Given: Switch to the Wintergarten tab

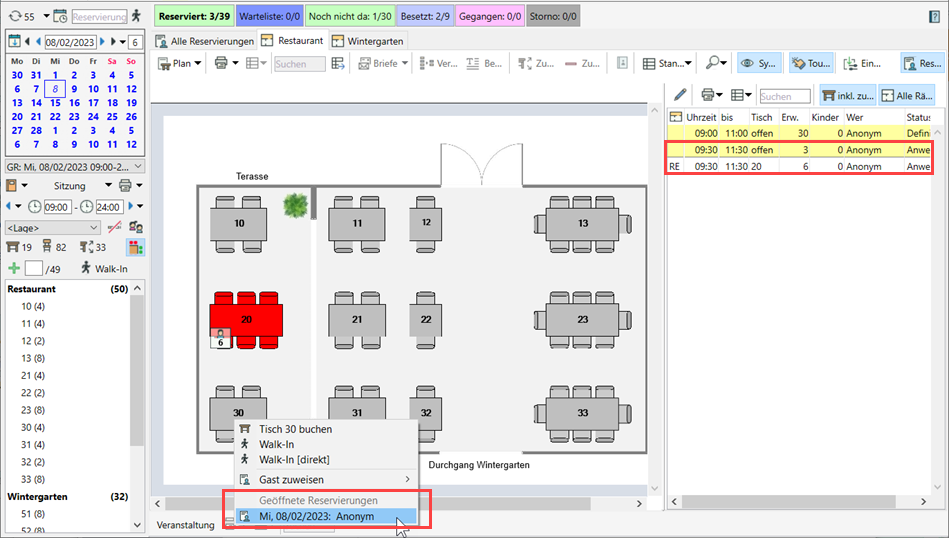Looking at the screenshot, I should point(369,40).
